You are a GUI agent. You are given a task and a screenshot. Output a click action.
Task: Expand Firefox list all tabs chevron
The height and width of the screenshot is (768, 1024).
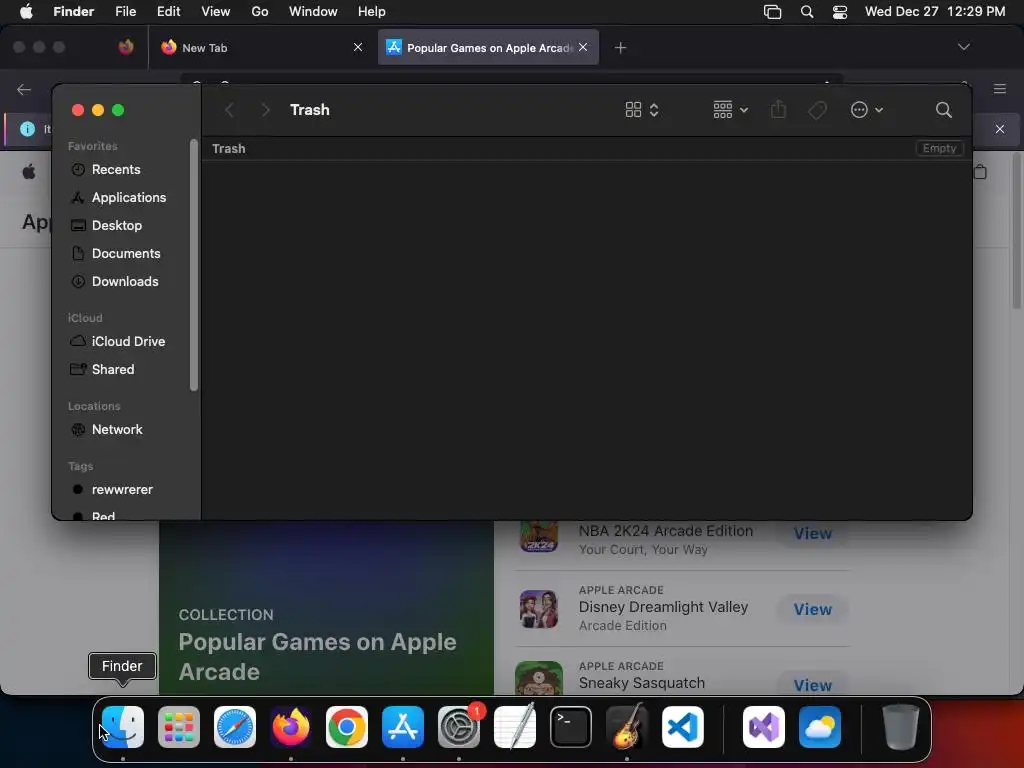963,47
